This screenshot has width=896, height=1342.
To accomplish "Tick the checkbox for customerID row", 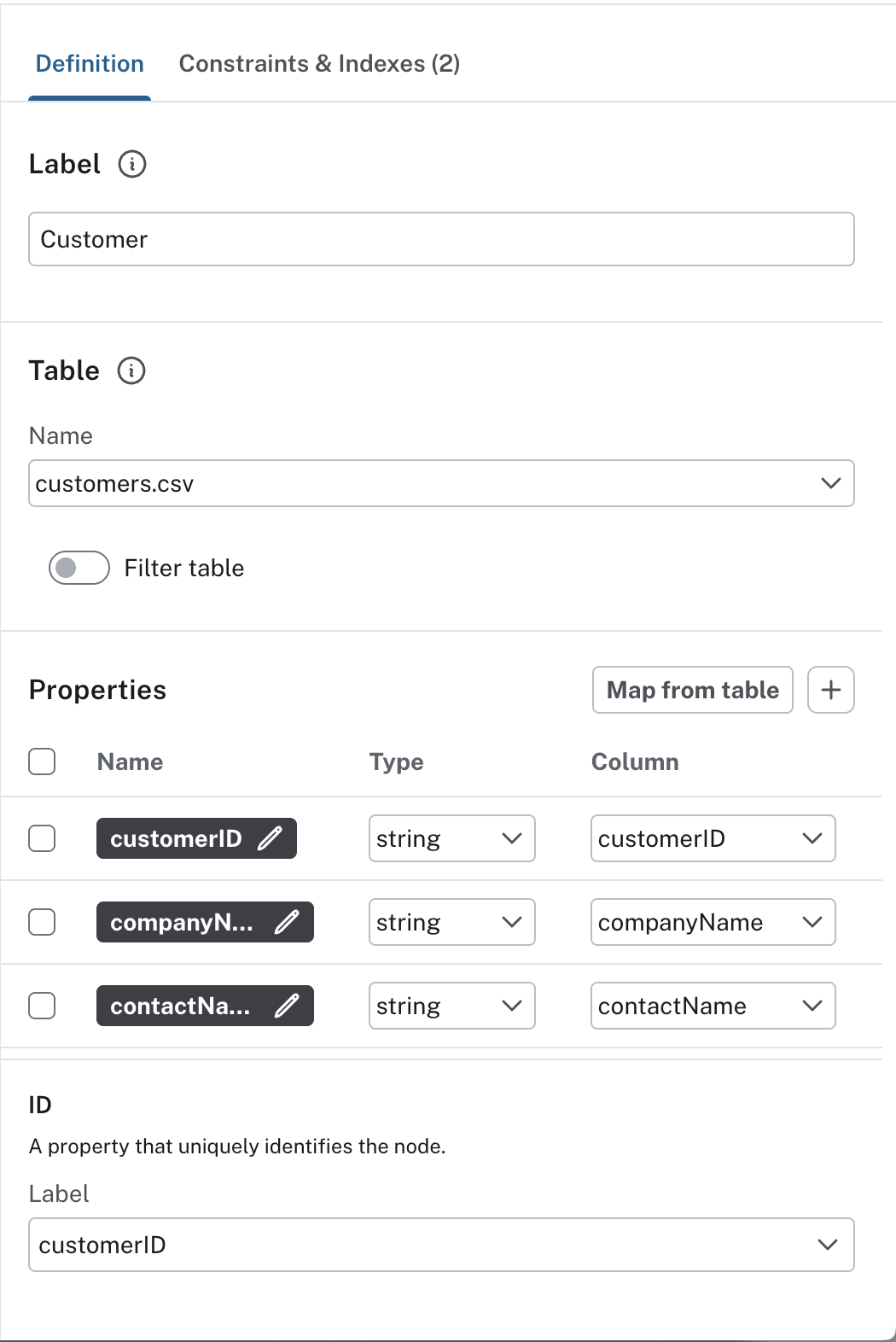I will pos(42,838).
